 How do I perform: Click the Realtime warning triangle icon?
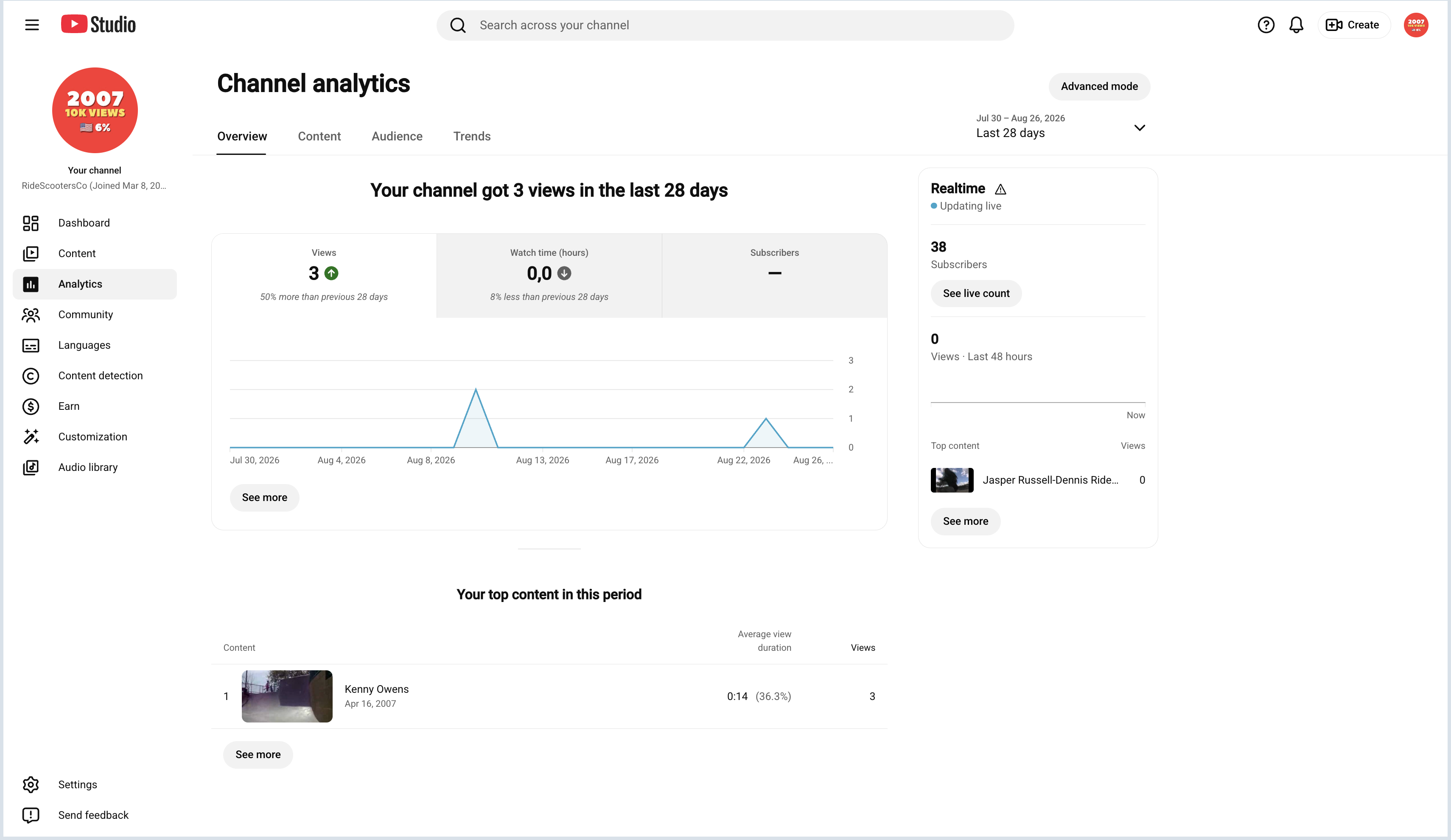(1001, 189)
